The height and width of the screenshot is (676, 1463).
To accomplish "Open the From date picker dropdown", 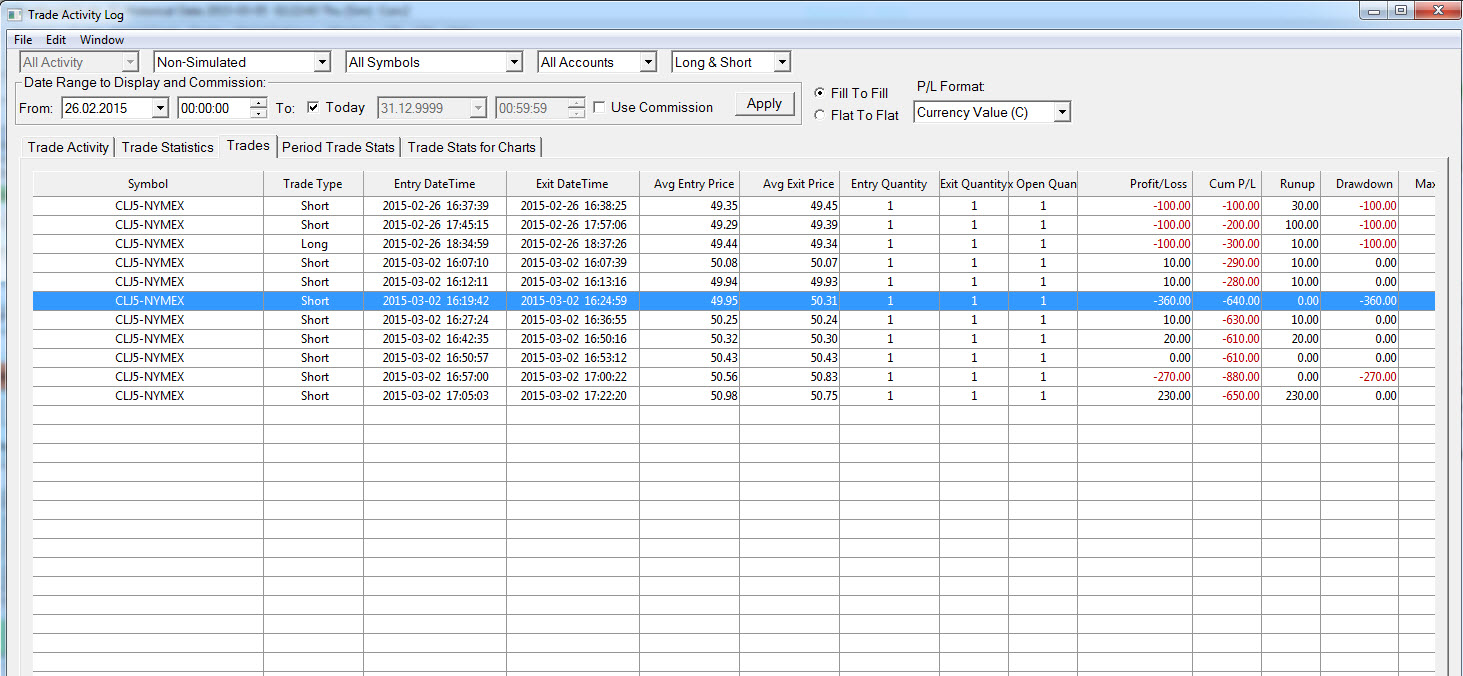I will [x=160, y=108].
